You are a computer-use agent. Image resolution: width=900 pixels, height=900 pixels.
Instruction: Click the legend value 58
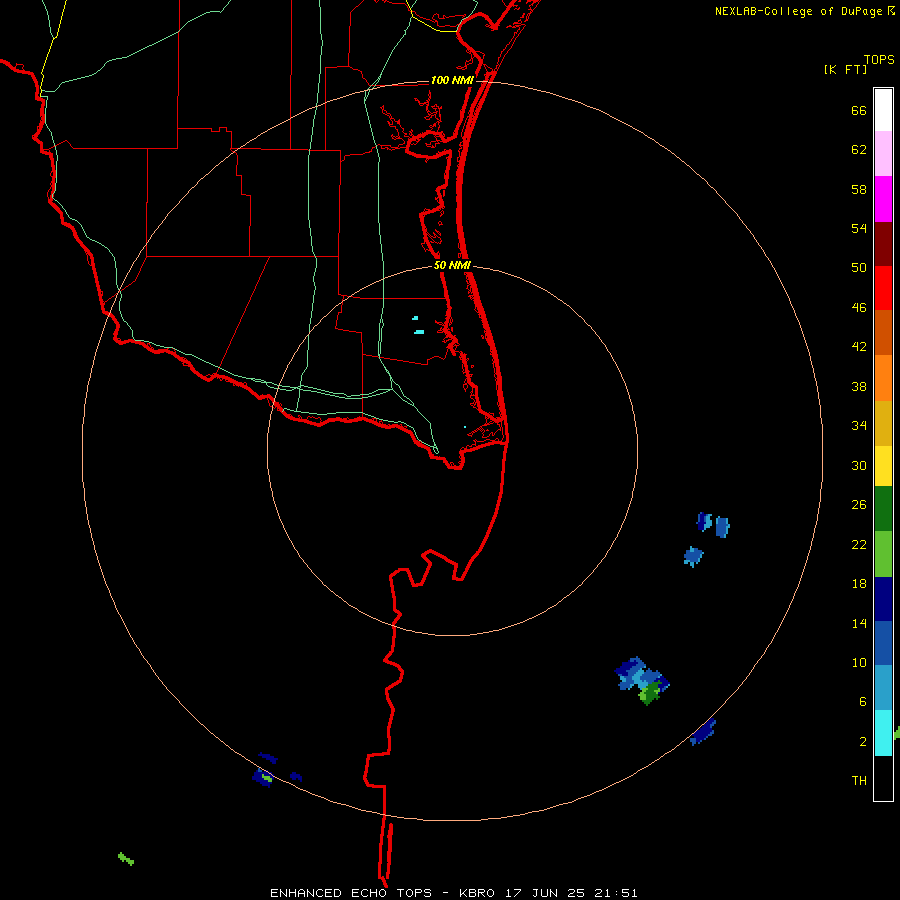[859, 189]
